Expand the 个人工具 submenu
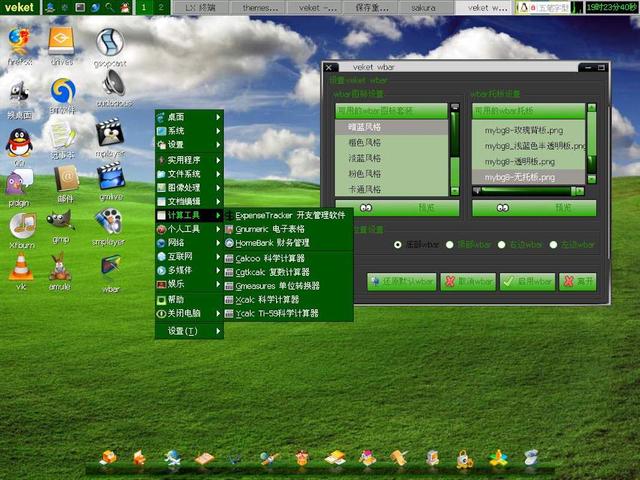Screen dimensions: 640x480 (189, 229)
